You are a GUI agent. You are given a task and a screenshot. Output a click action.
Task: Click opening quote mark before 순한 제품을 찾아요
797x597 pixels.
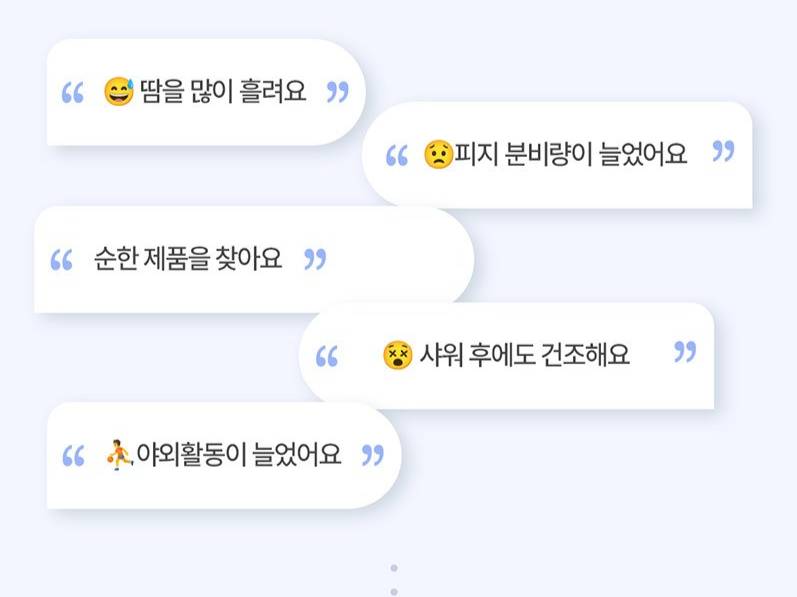coord(61,261)
